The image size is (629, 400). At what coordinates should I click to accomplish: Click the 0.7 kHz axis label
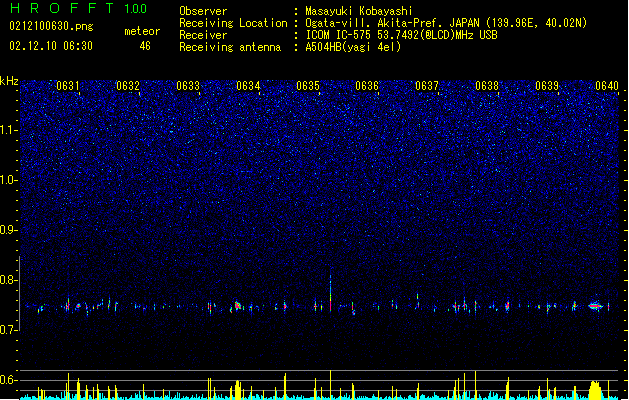9,330
